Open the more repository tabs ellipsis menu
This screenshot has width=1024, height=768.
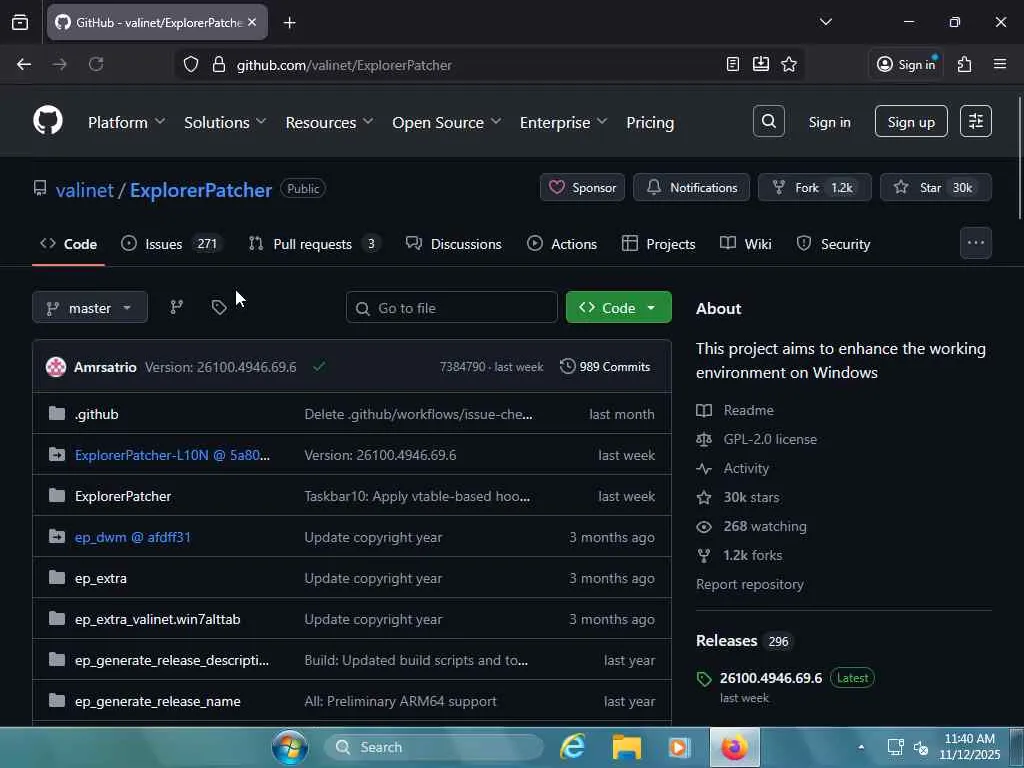[x=976, y=243]
